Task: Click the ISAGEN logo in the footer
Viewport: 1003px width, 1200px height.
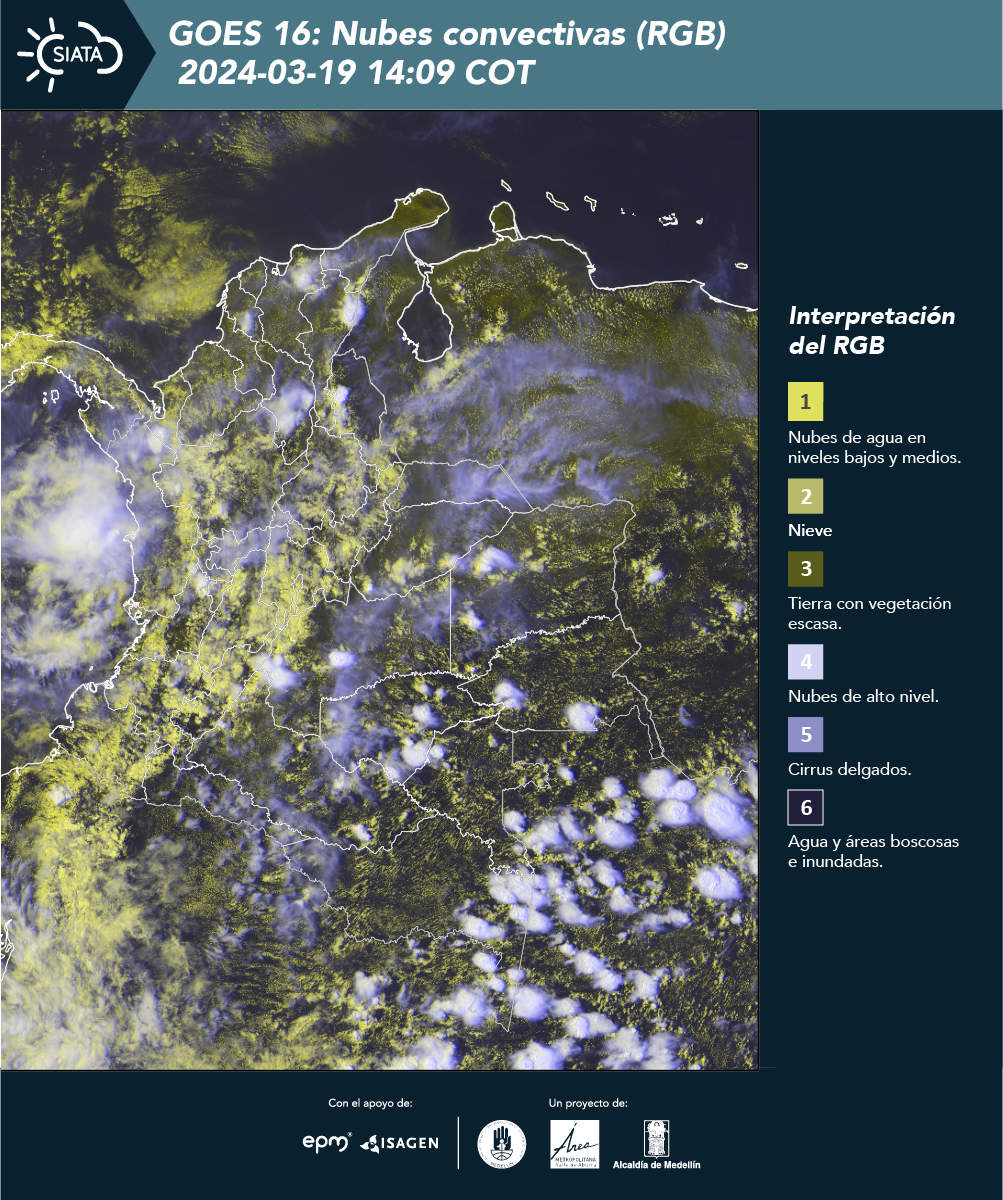Action: tap(400, 1142)
